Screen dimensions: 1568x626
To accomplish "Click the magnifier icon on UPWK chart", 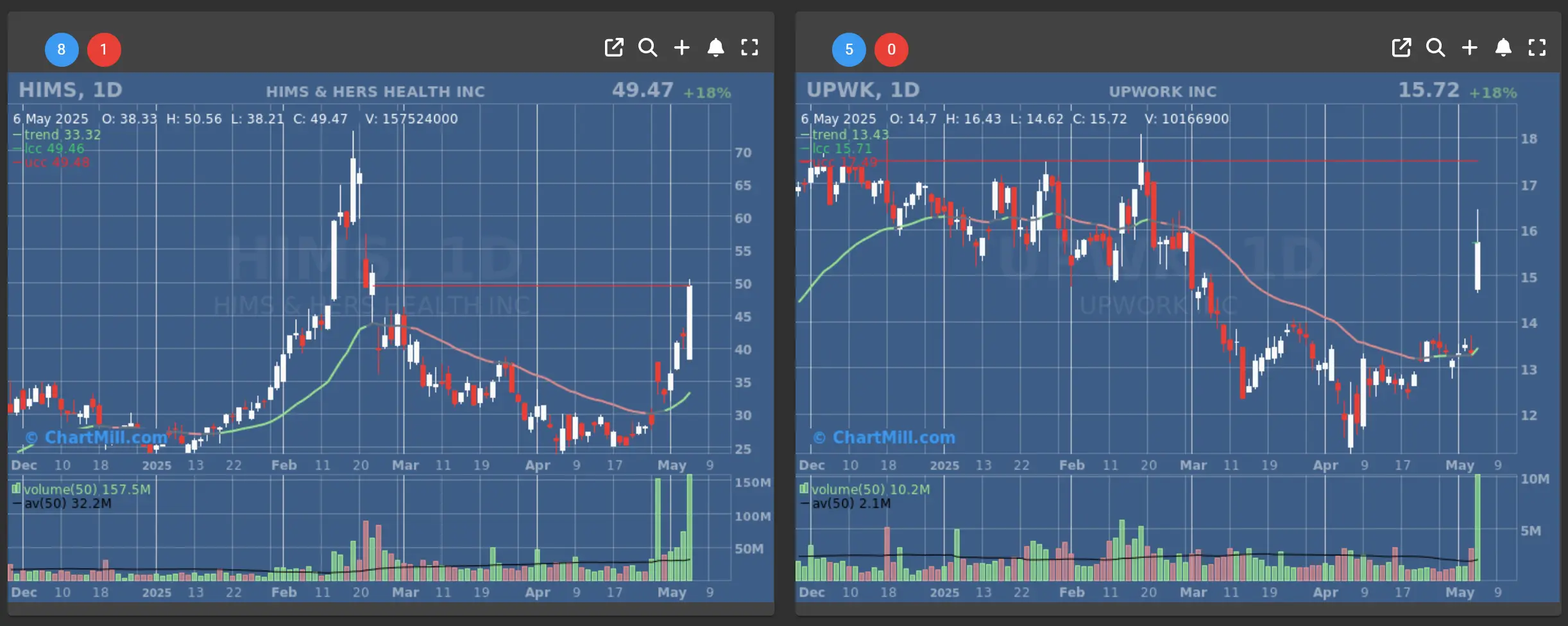I will click(x=1436, y=48).
